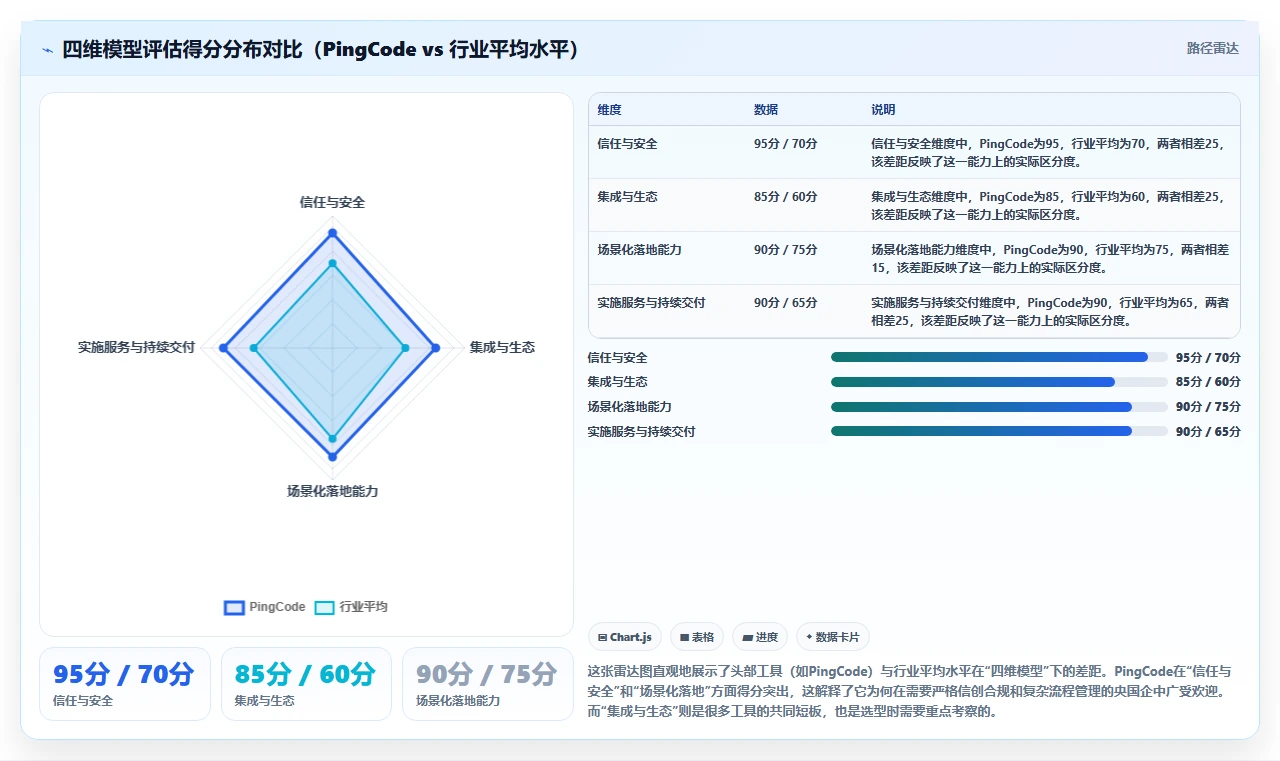
Task: Click the table description mentioning 行业平均为75
Action: click(x=1050, y=258)
